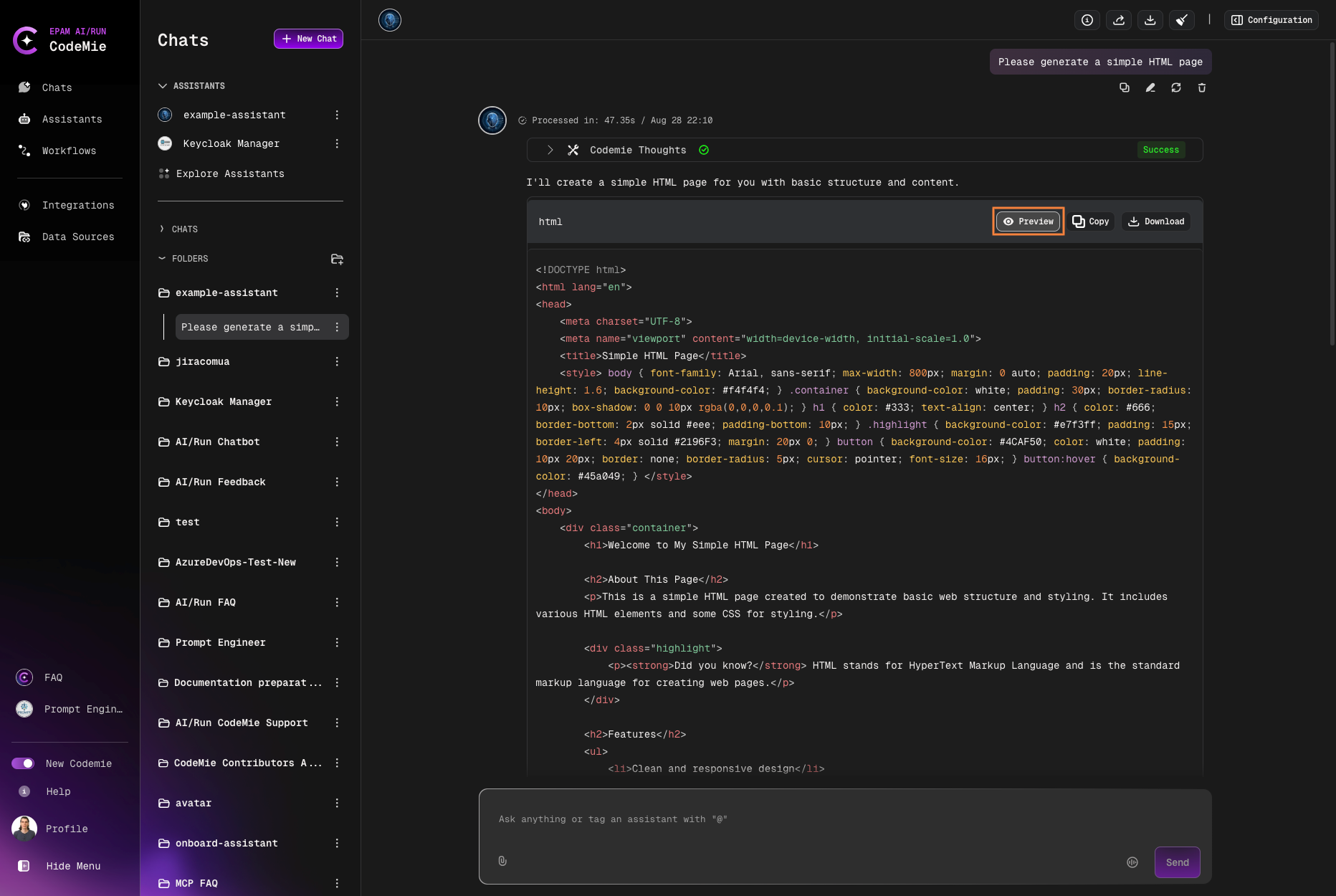Click the edit pencil icon under the user message
1336x896 pixels.
[1150, 87]
